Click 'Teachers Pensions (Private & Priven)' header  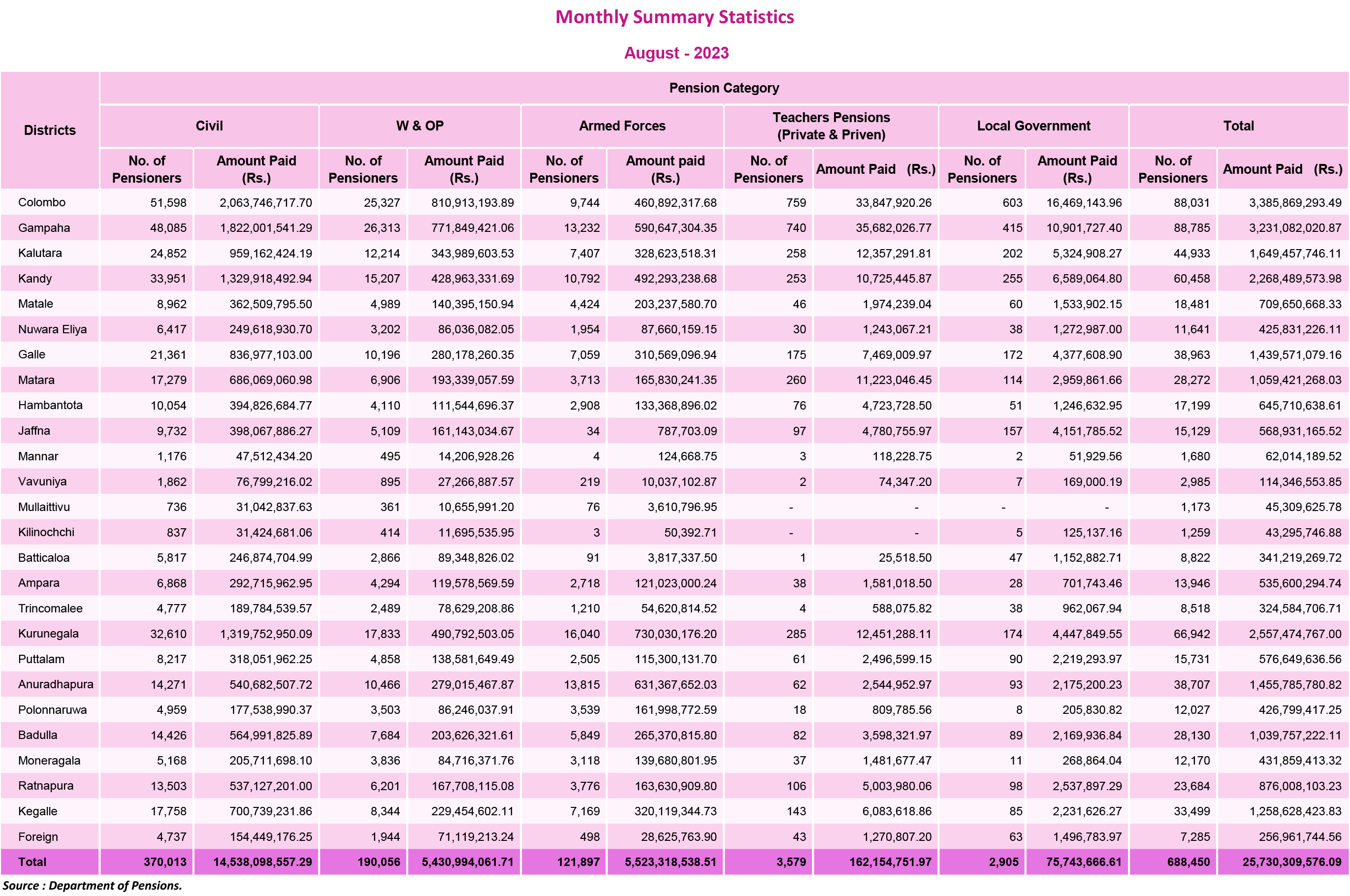[x=831, y=127]
